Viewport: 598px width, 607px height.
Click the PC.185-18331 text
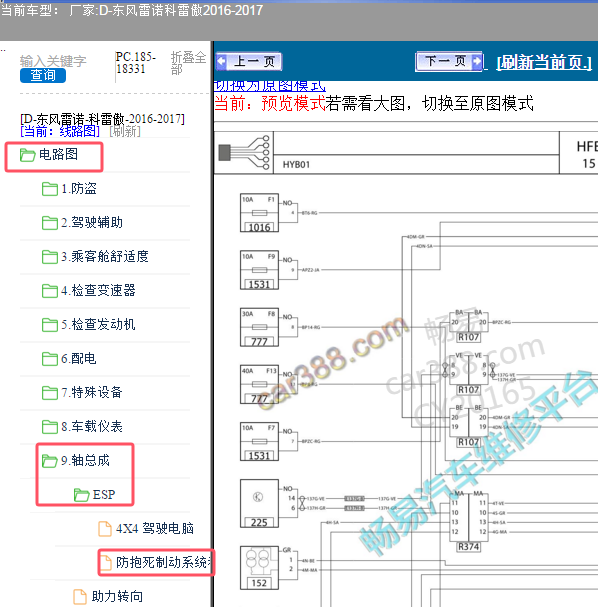135,63
